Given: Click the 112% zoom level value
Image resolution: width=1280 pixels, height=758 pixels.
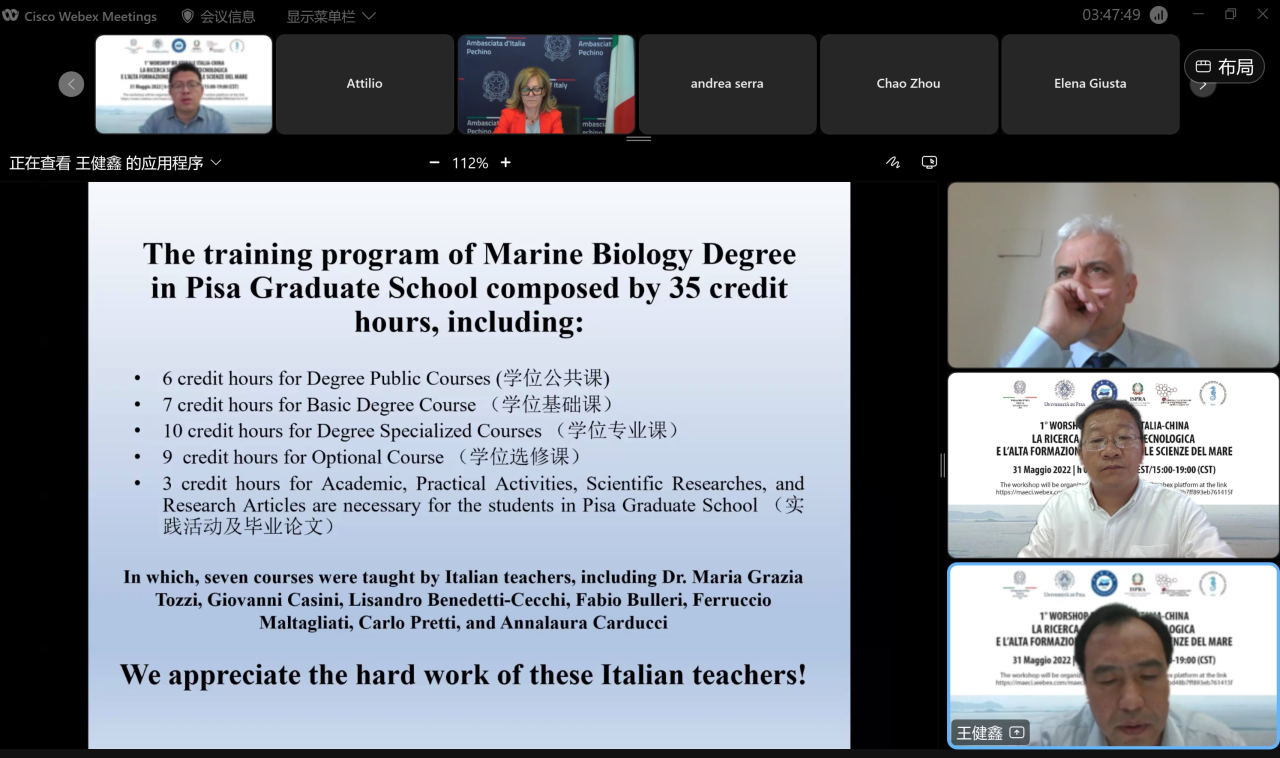Looking at the screenshot, I should [470, 163].
